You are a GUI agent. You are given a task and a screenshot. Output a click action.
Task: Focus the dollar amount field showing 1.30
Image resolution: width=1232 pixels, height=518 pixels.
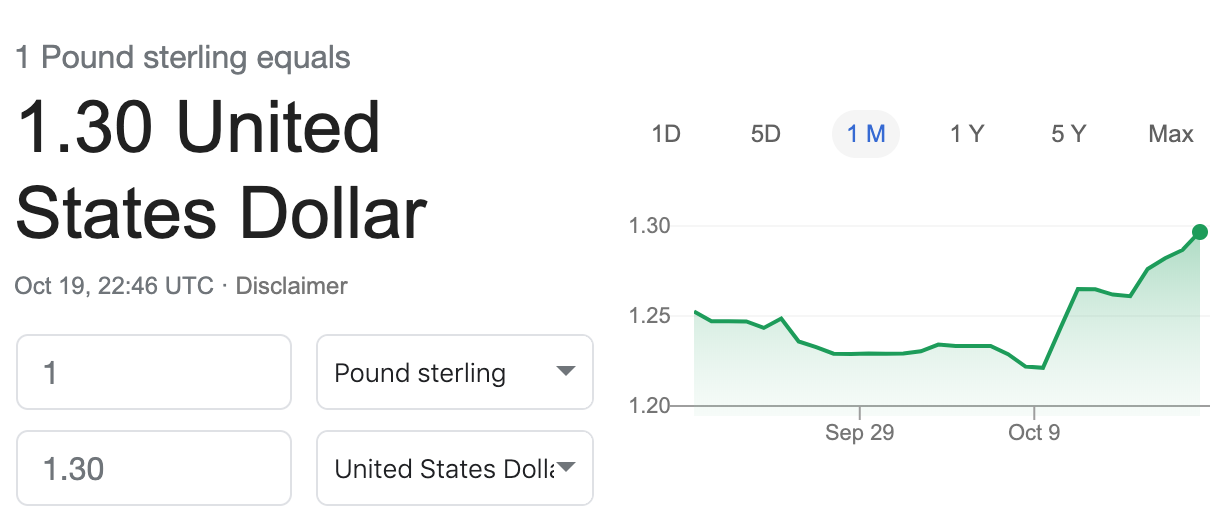pos(154,468)
